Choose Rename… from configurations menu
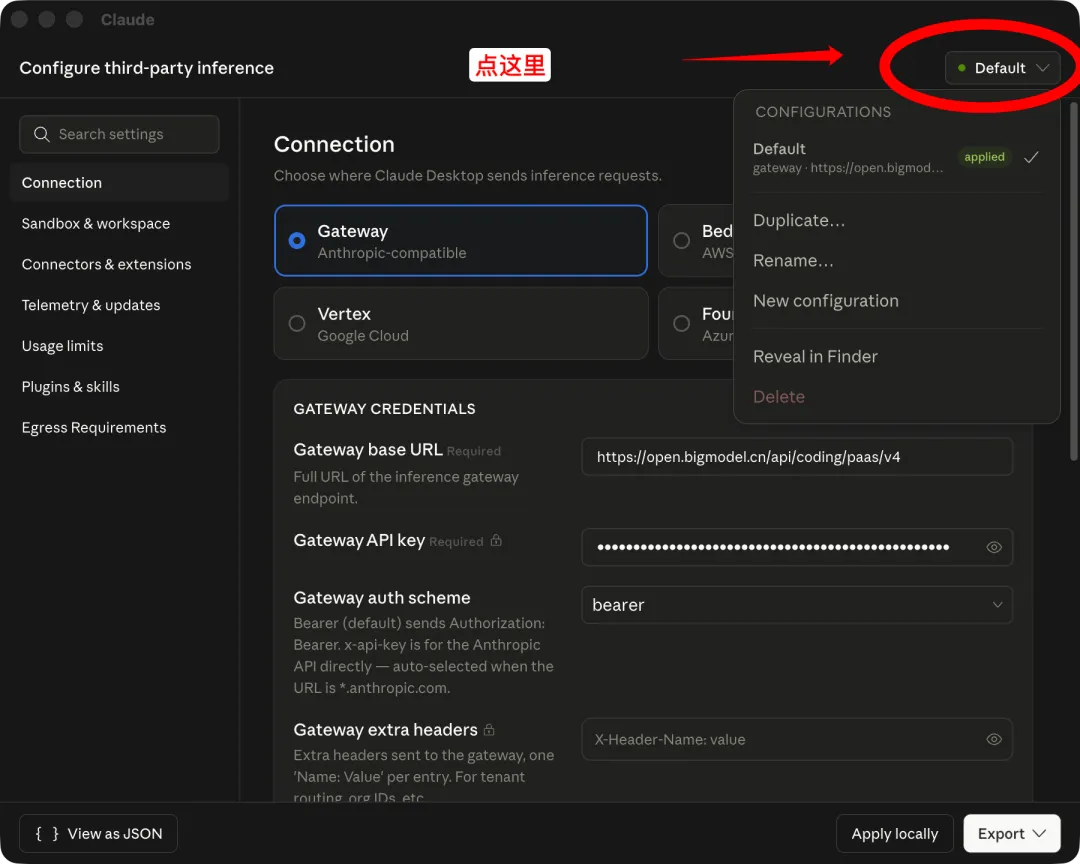Screen dimensions: 1080x864 click(x=793, y=261)
